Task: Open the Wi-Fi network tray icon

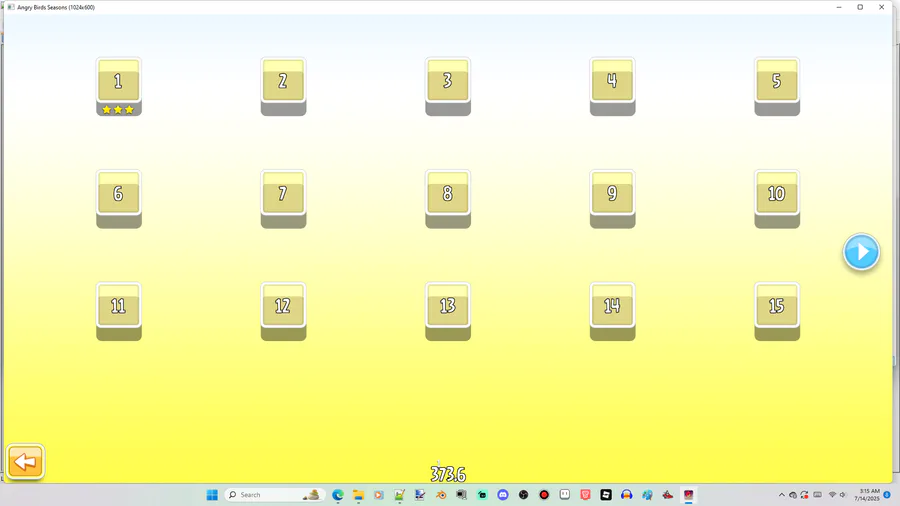Action: (832, 495)
